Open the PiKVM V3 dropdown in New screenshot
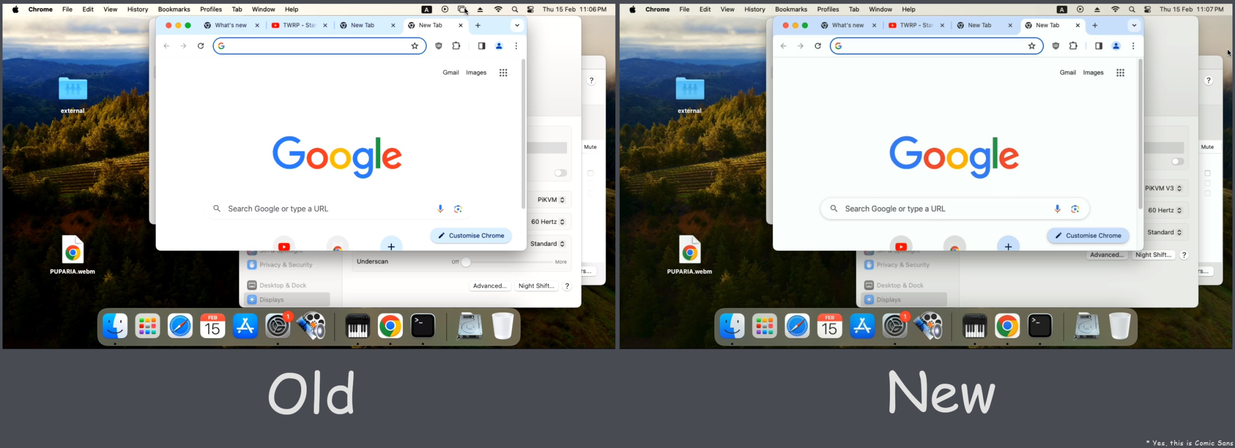Image resolution: width=1235 pixels, height=448 pixels. [x=1164, y=188]
